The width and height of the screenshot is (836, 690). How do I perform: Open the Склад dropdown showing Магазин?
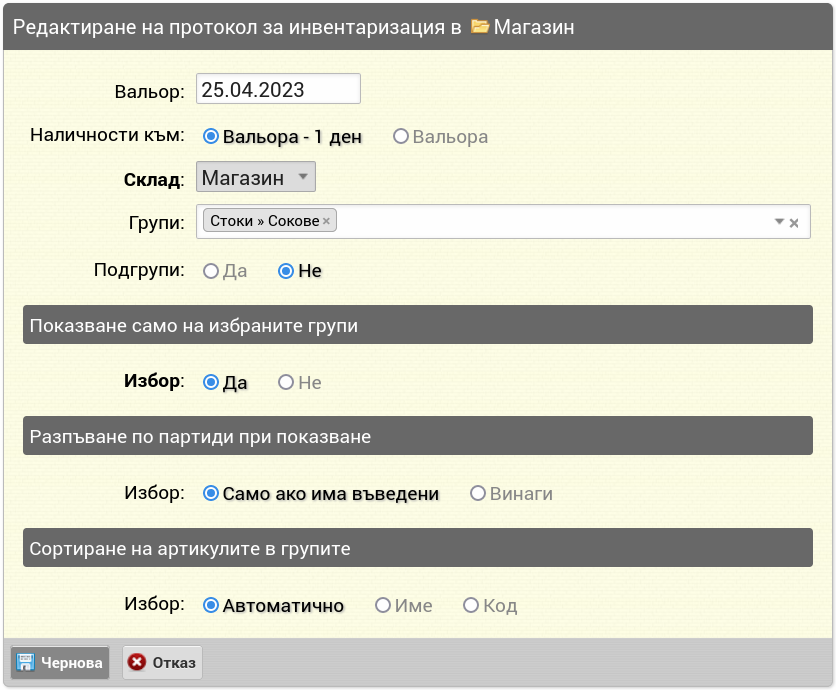coord(256,177)
